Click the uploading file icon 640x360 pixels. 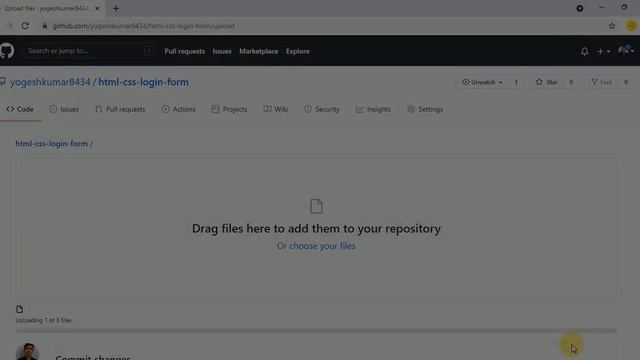pos(20,309)
